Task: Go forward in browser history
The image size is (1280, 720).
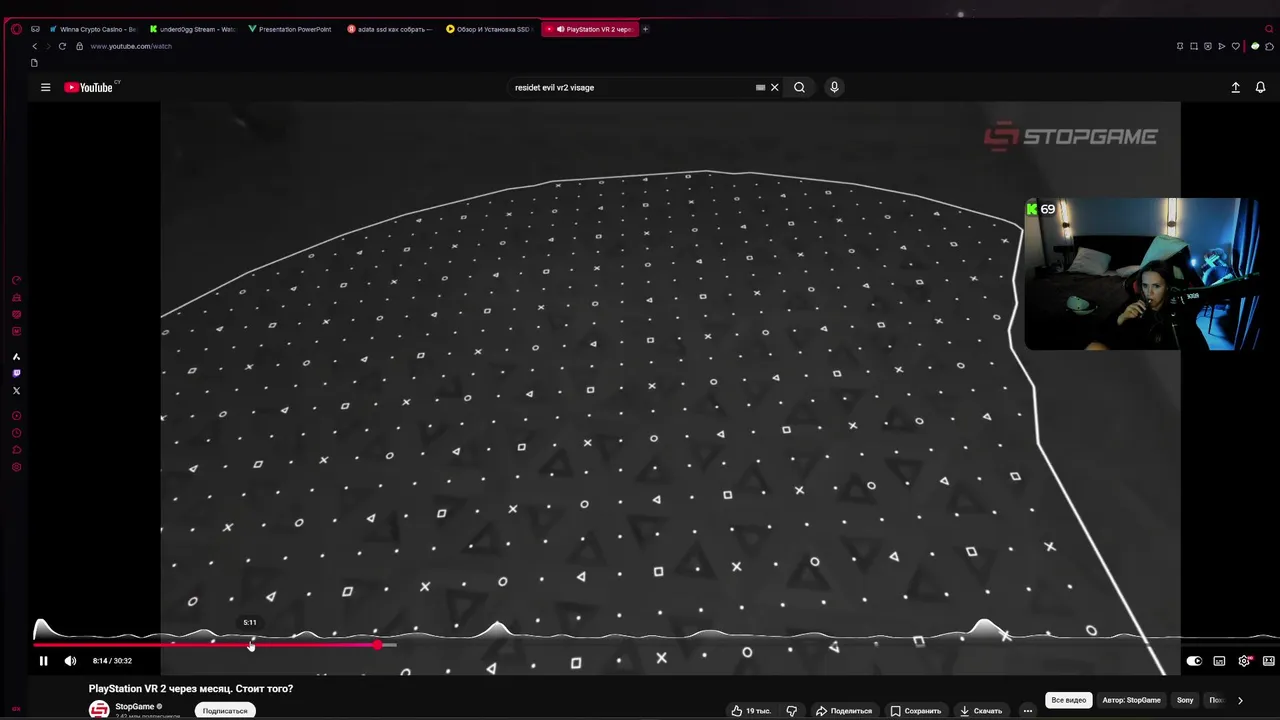Action: tap(47, 46)
